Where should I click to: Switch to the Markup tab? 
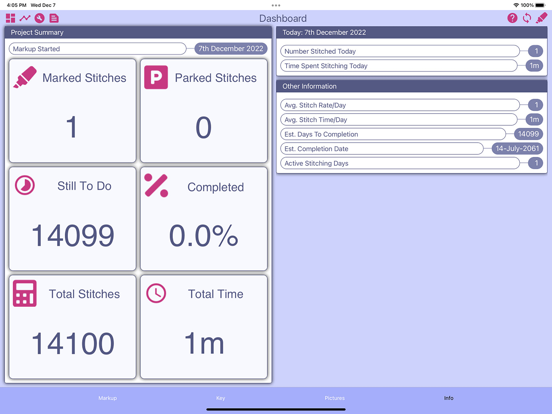(x=108, y=398)
